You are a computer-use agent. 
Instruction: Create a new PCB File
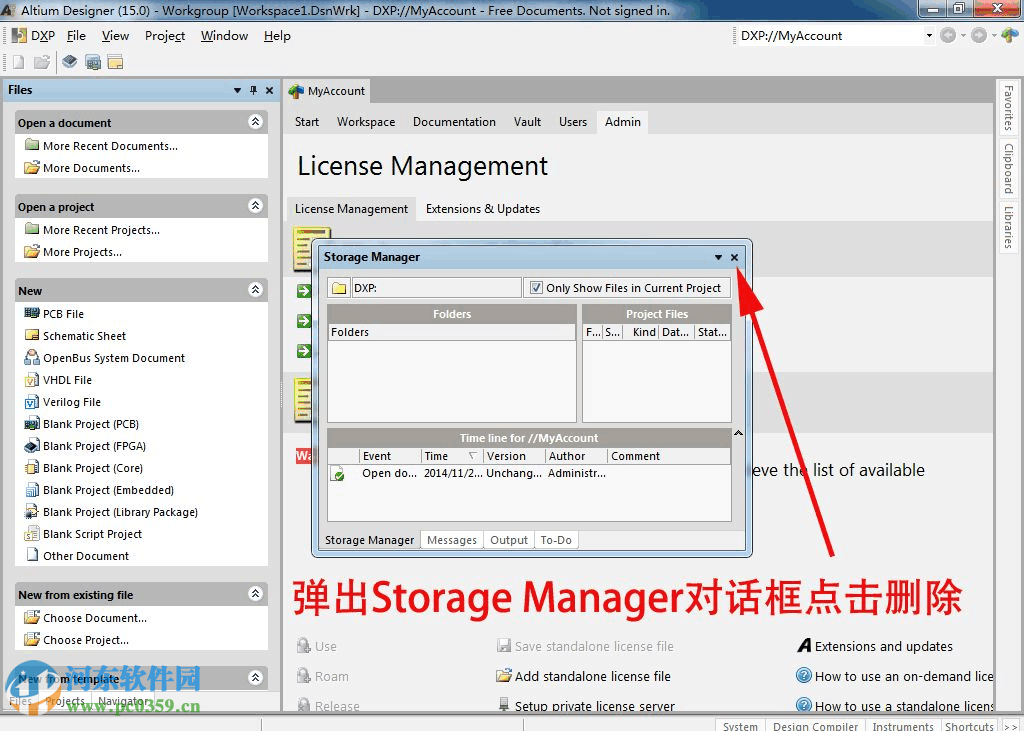tap(62, 313)
